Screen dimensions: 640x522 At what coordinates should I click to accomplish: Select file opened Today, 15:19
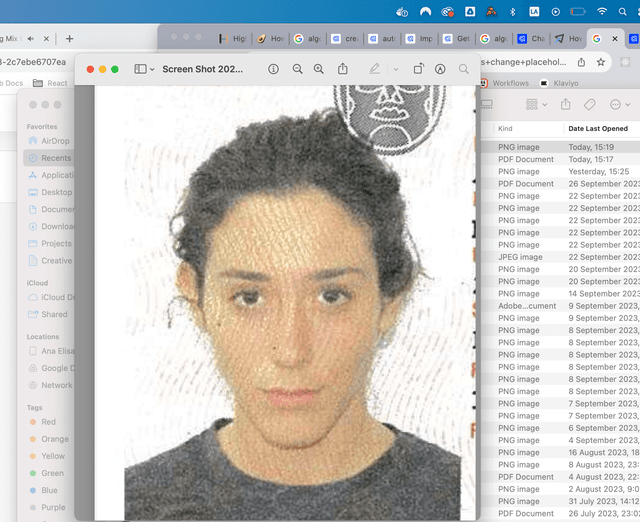560,147
